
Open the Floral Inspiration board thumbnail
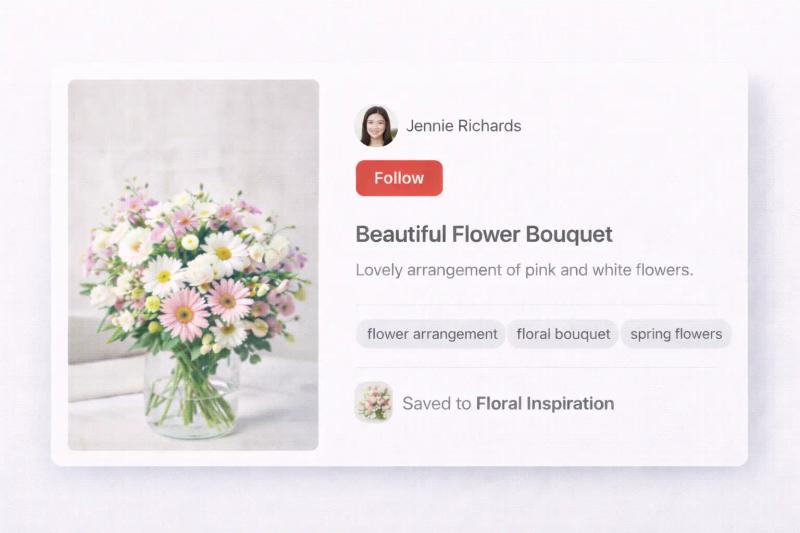(x=373, y=402)
